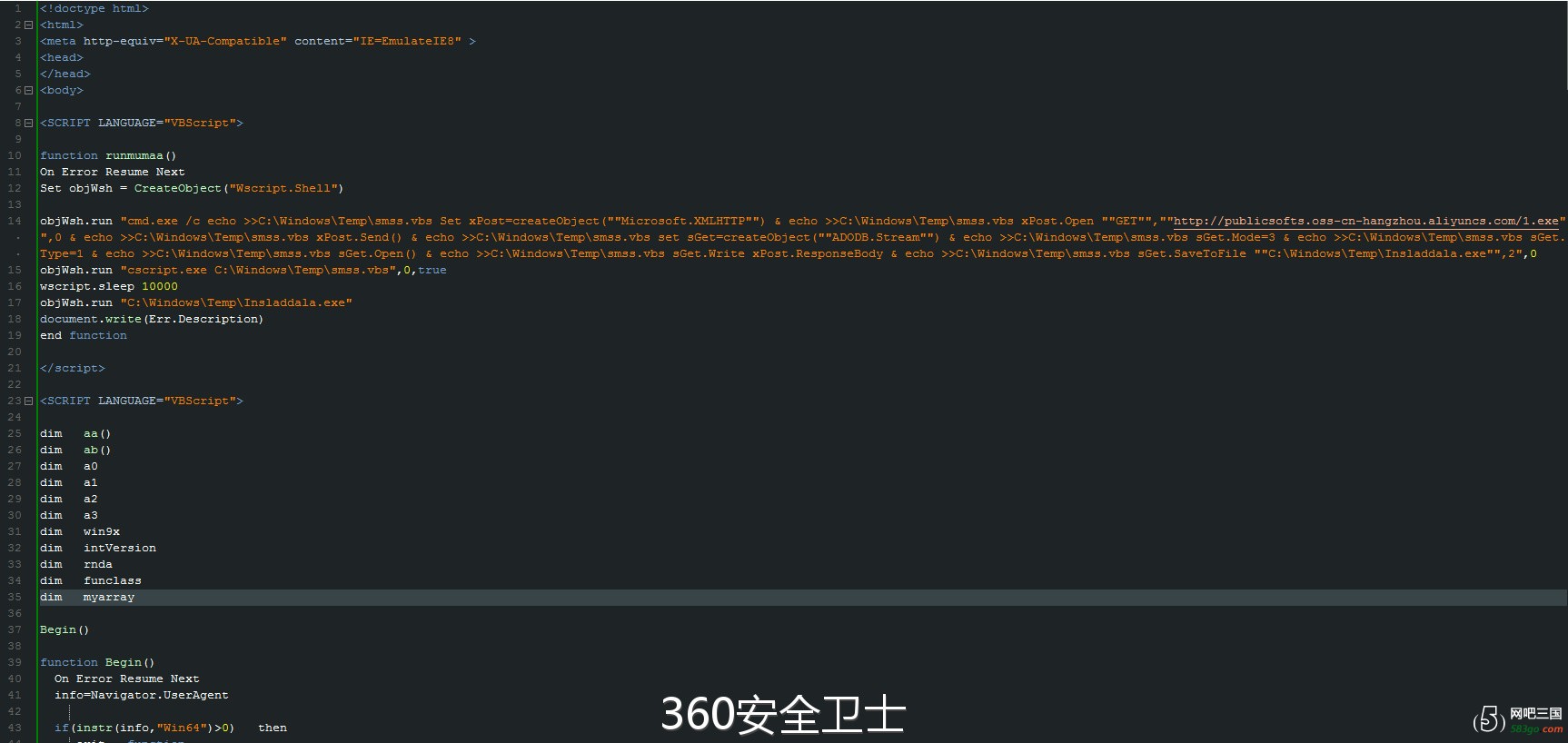Click the "dim win9x" declaration
Image resolution: width=1568 pixels, height=743 pixels.
(80, 531)
